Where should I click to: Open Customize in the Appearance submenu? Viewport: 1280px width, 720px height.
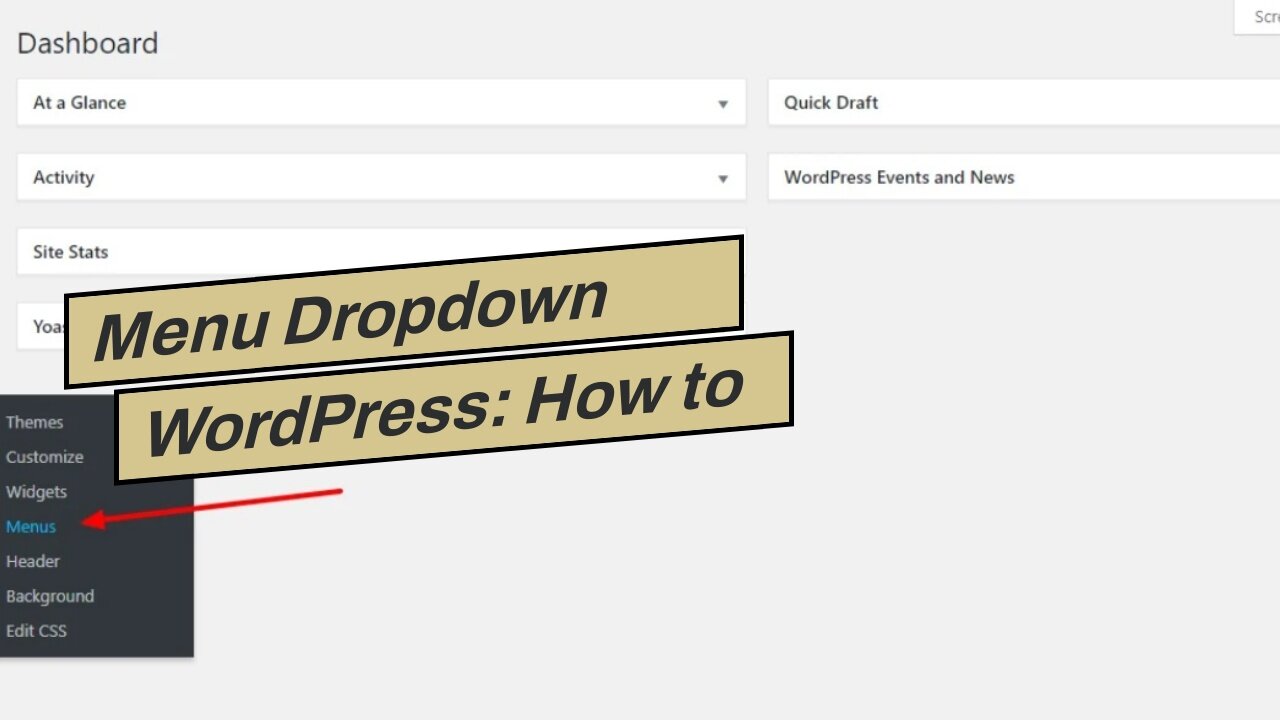click(44, 457)
